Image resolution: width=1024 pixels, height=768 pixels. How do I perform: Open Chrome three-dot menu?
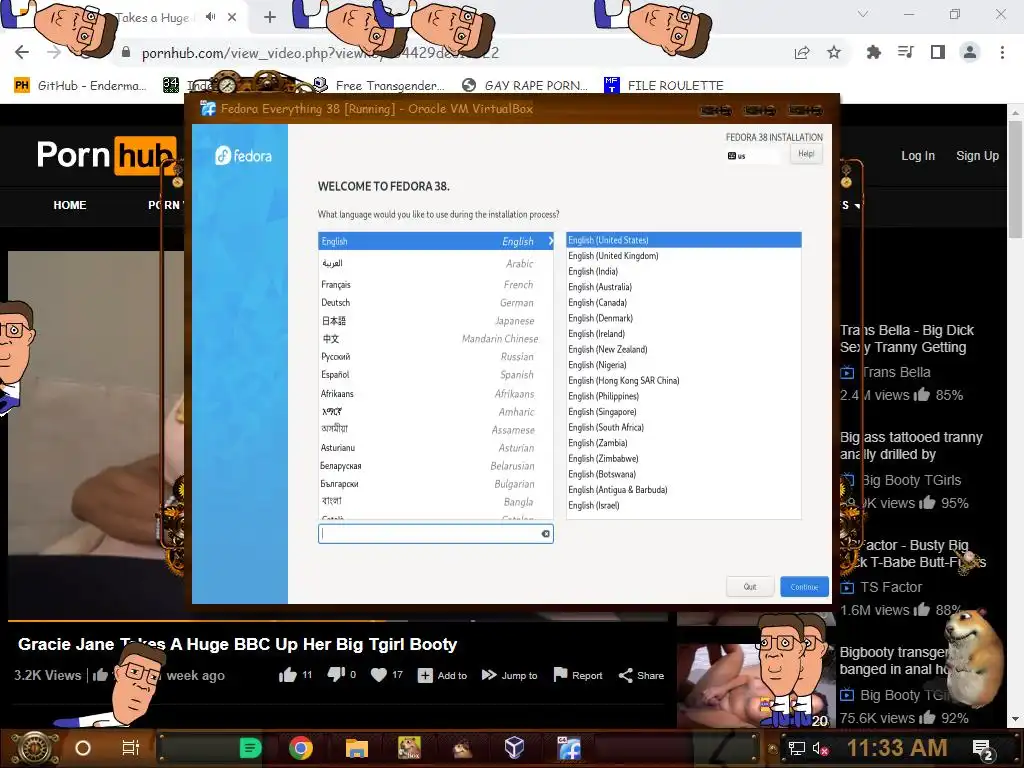click(x=1002, y=52)
